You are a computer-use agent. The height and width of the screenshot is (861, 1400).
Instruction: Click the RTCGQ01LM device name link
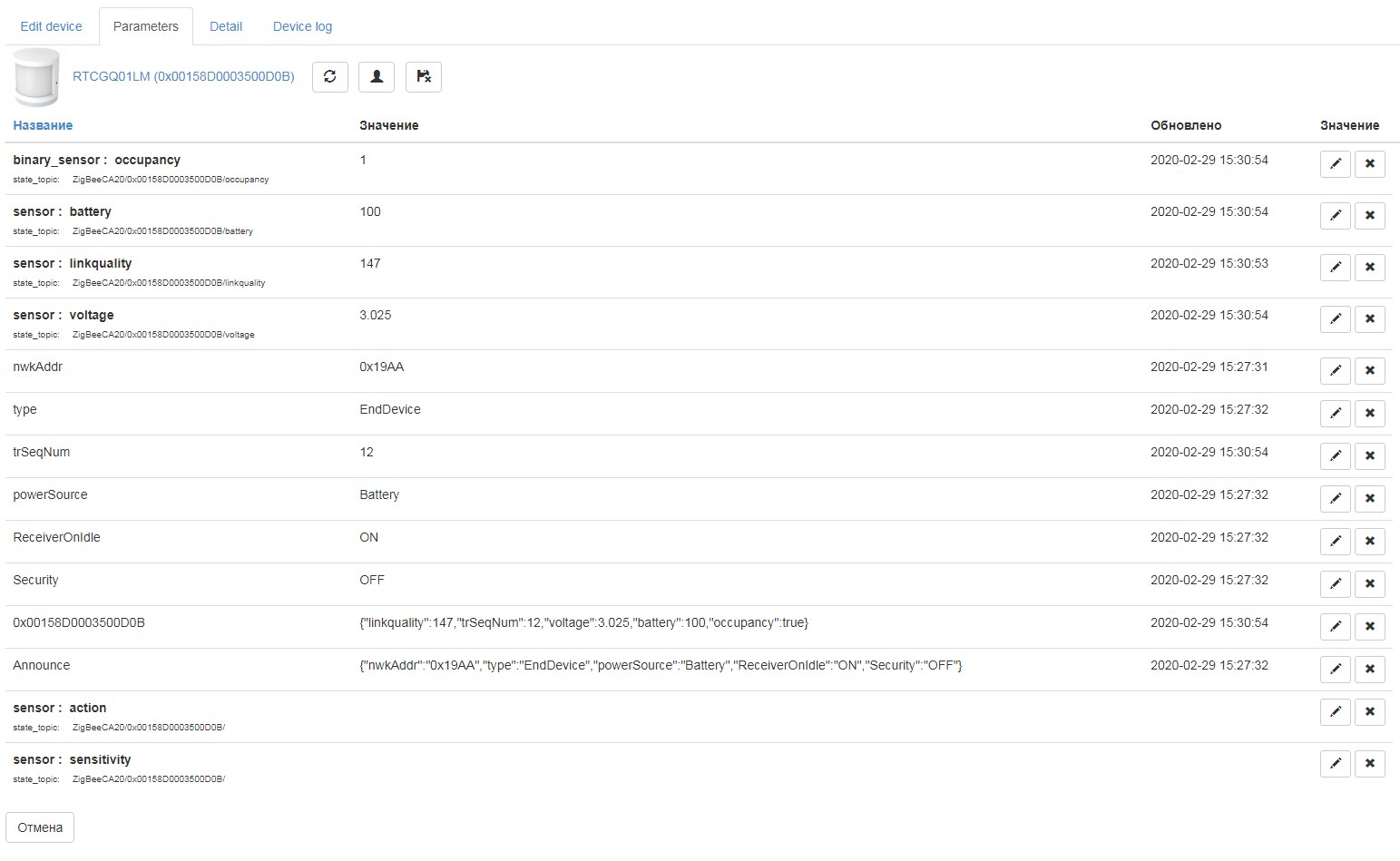(181, 77)
